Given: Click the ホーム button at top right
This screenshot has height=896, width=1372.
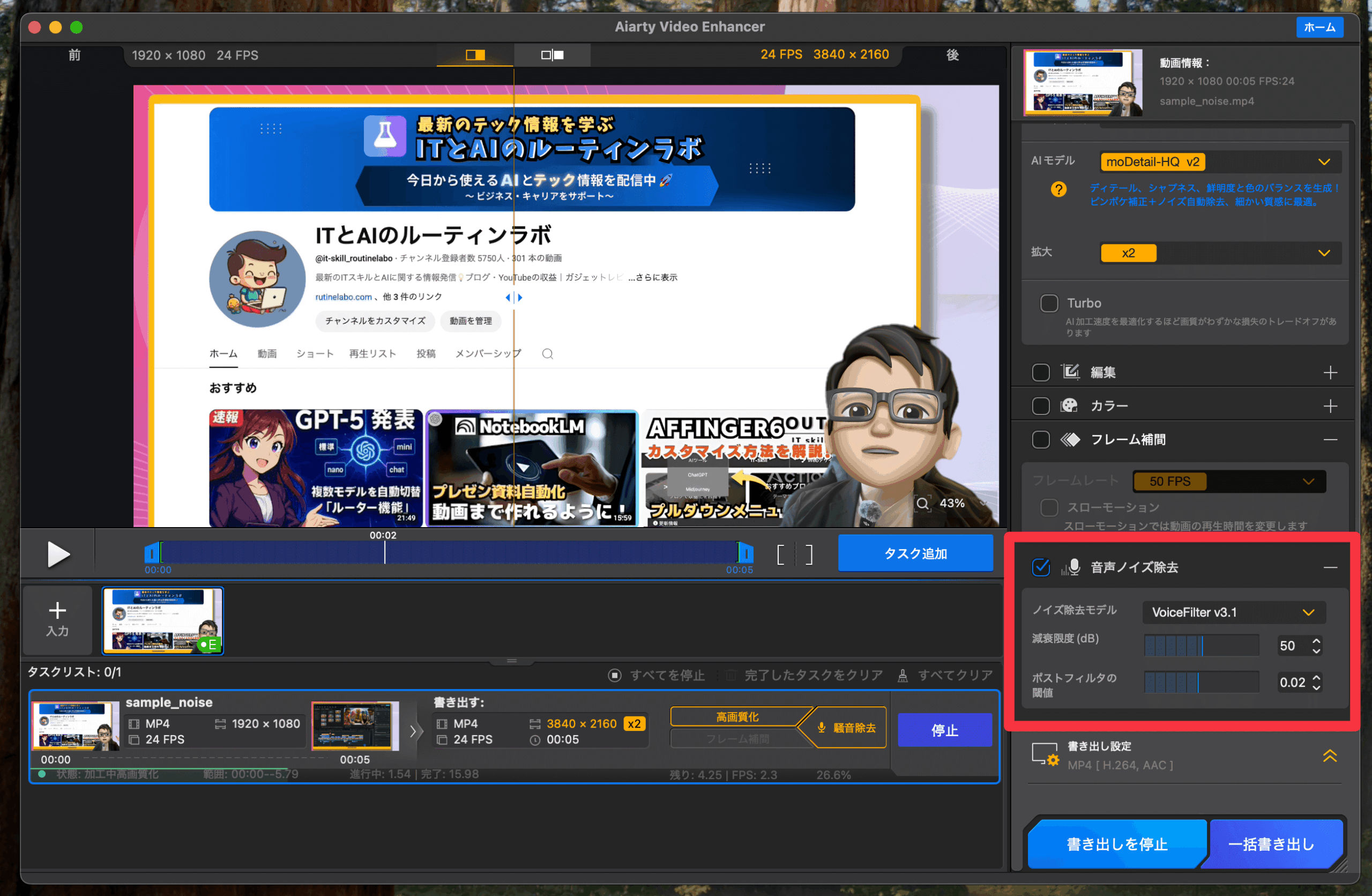Looking at the screenshot, I should tap(1319, 27).
